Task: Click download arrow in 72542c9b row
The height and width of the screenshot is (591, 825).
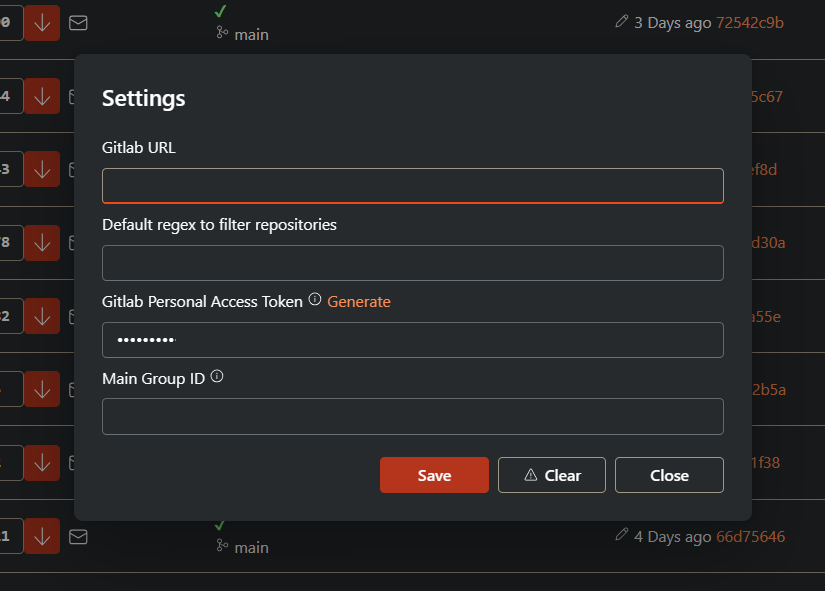Action: [42, 23]
